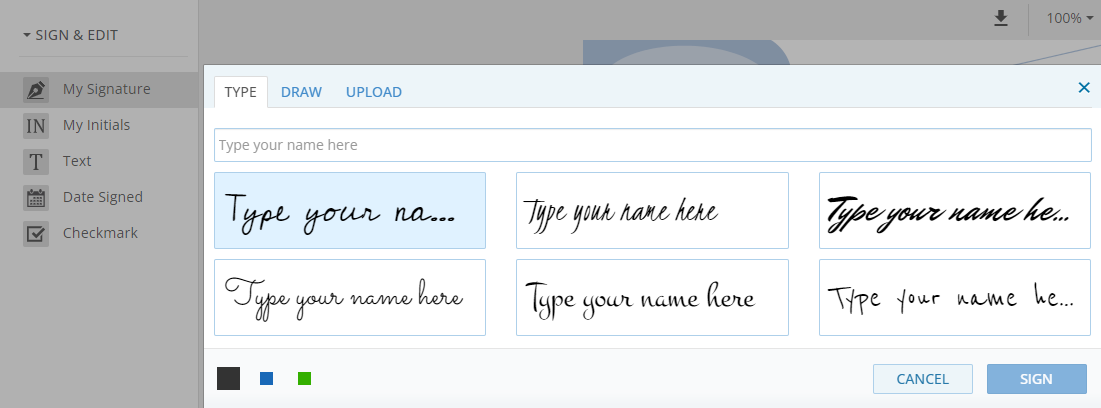Click the My Initials IN icon

click(36, 126)
